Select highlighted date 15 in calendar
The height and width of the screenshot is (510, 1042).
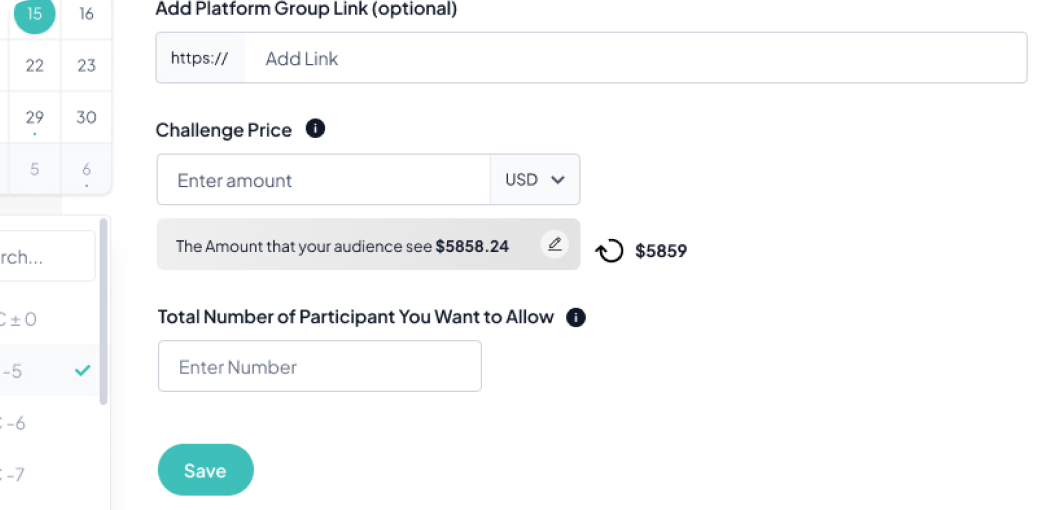click(35, 14)
